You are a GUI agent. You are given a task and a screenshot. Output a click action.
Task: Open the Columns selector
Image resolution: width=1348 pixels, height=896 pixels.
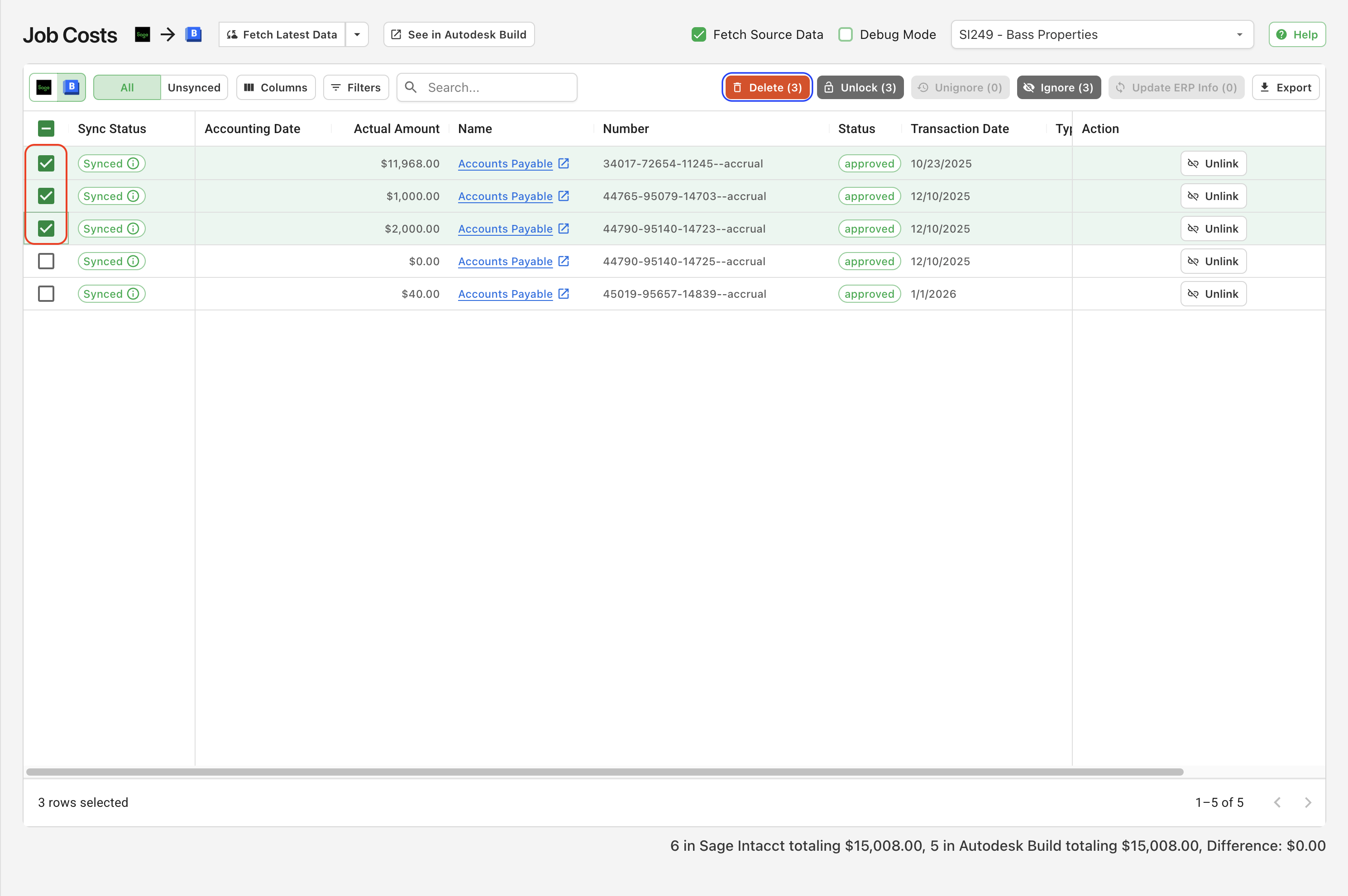tap(276, 87)
